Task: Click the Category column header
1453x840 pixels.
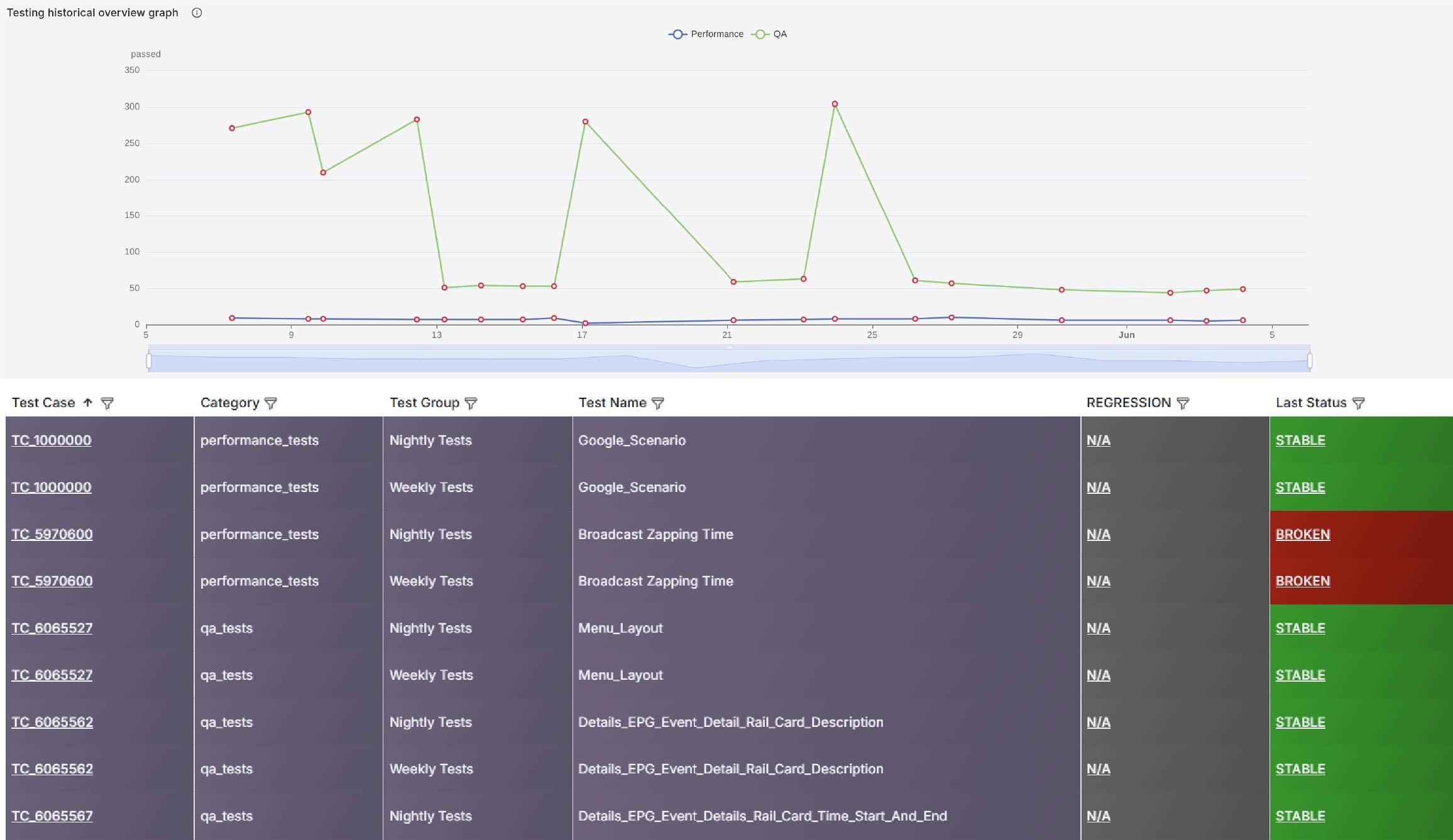Action: pyautogui.click(x=230, y=403)
